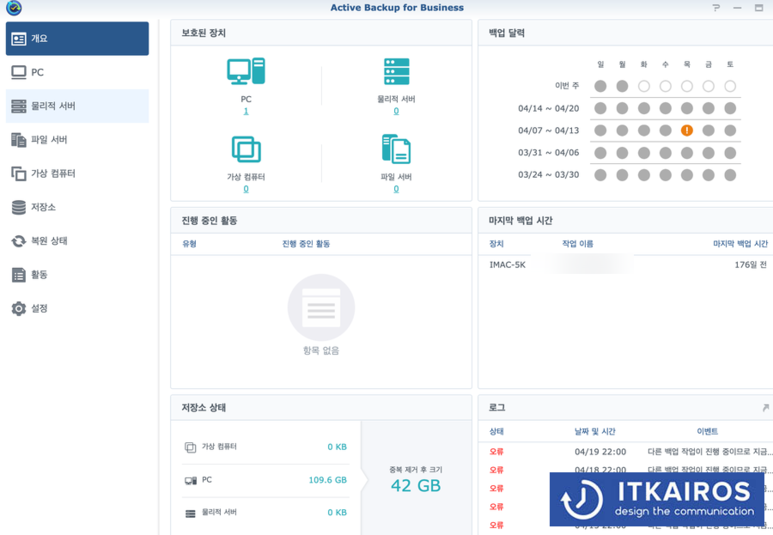Screen dimensions: 773x535
Task: Click the Active Backup app logo icon
Action: (x=14, y=8)
